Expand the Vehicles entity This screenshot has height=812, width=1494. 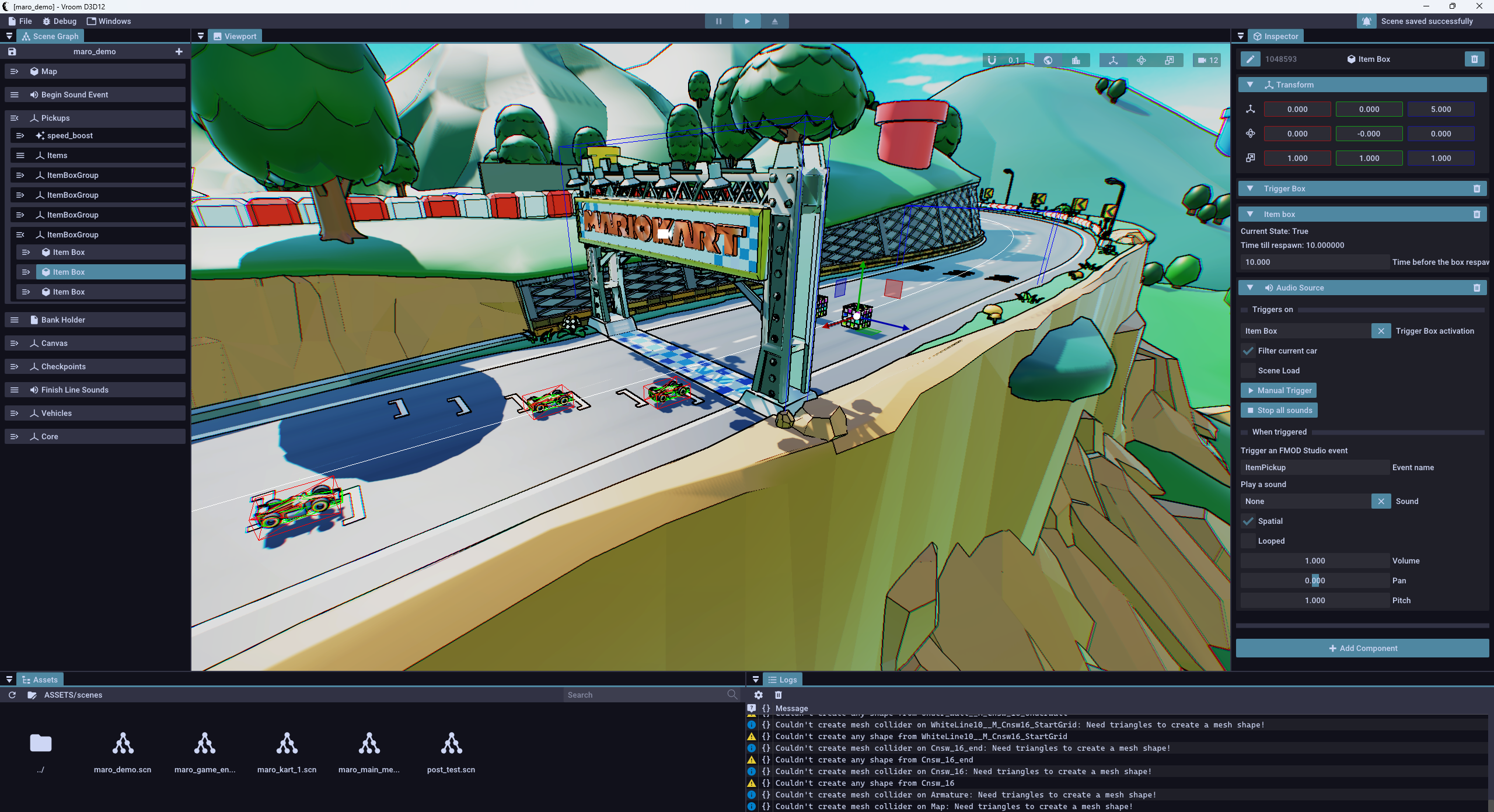15,413
